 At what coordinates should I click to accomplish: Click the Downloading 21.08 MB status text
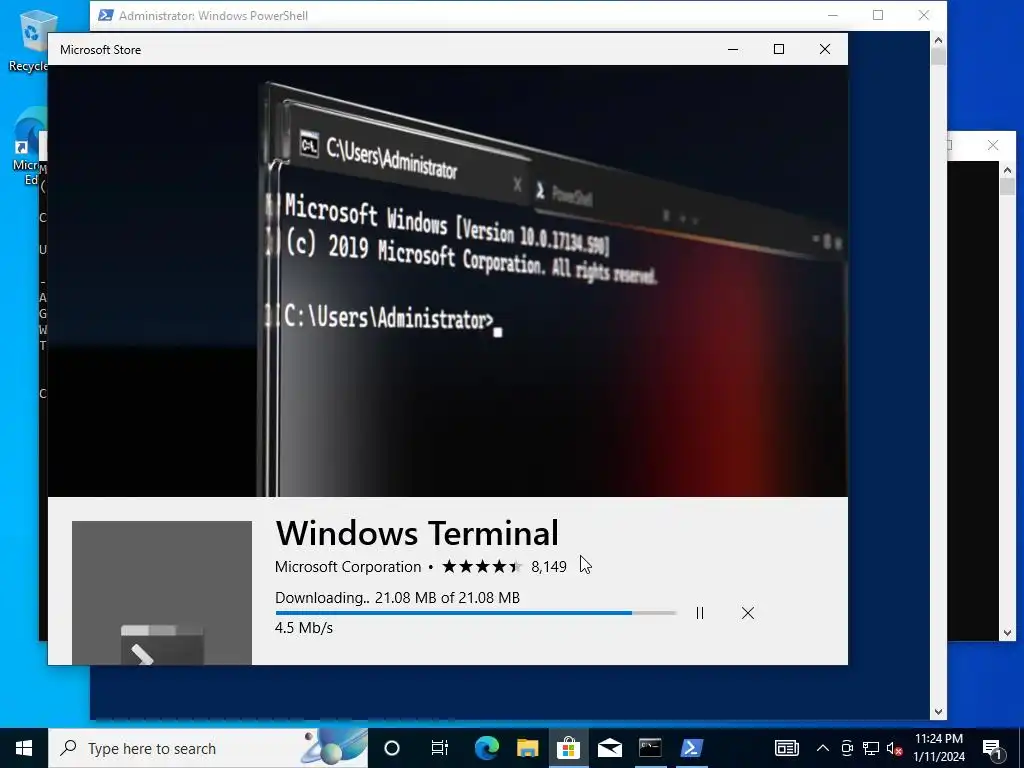[397, 598]
